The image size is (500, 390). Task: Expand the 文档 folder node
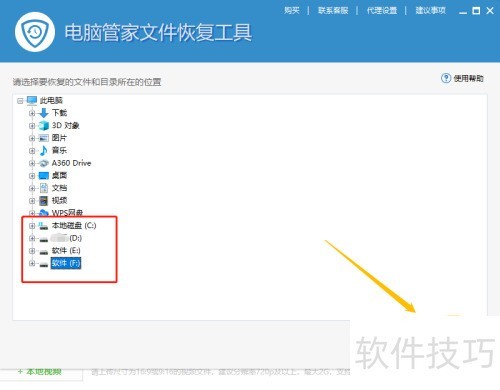[32, 188]
